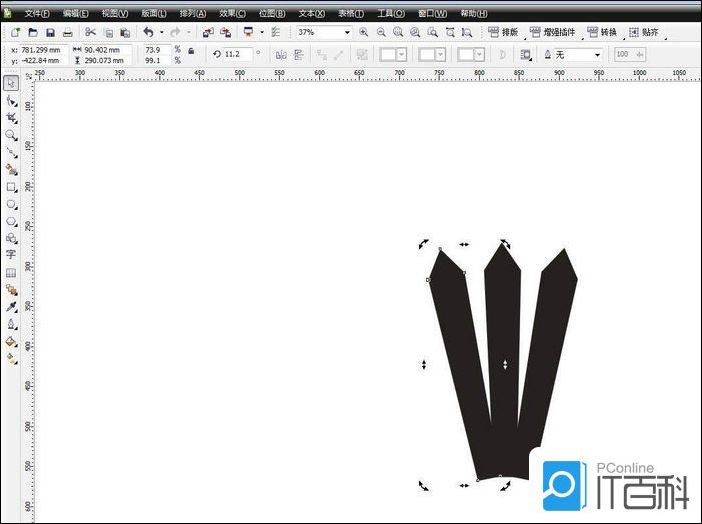702x524 pixels.
Task: Click the Print icon in the toolbar
Action: click(67, 33)
